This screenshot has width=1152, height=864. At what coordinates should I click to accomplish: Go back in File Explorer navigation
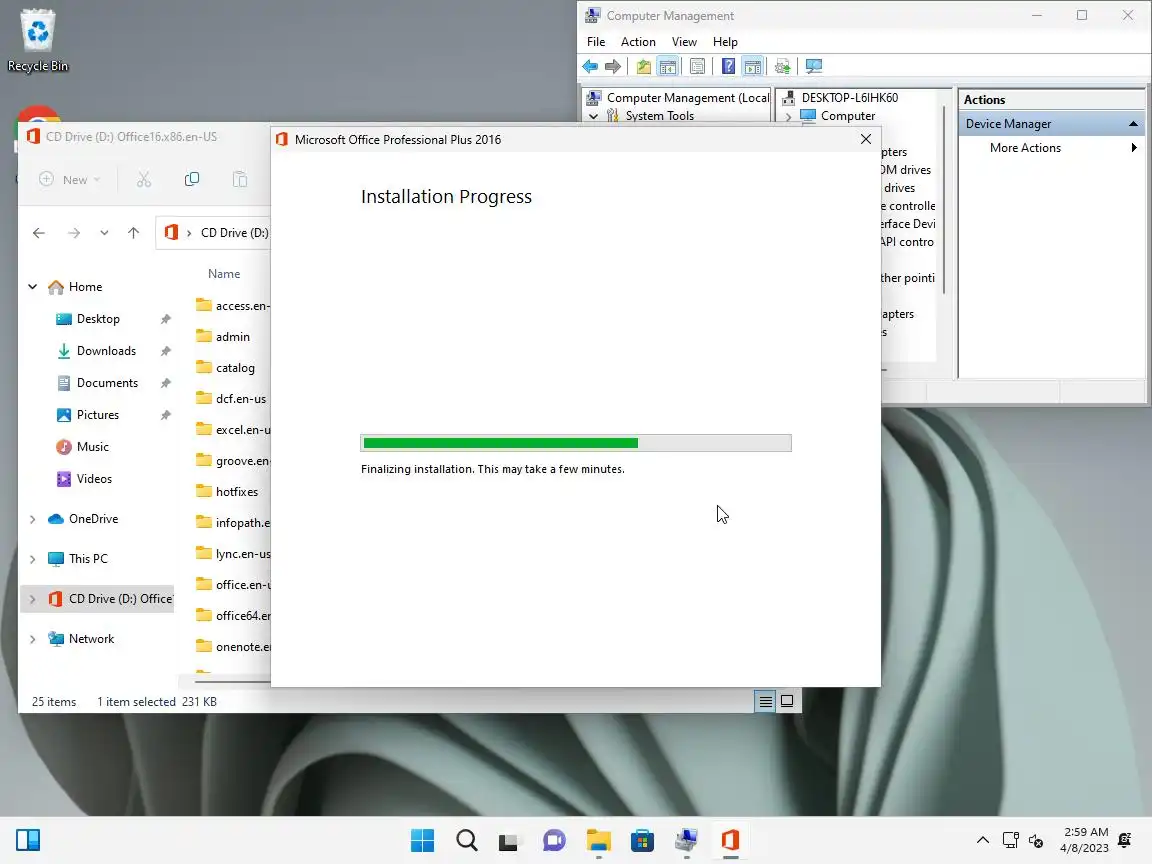(x=39, y=233)
